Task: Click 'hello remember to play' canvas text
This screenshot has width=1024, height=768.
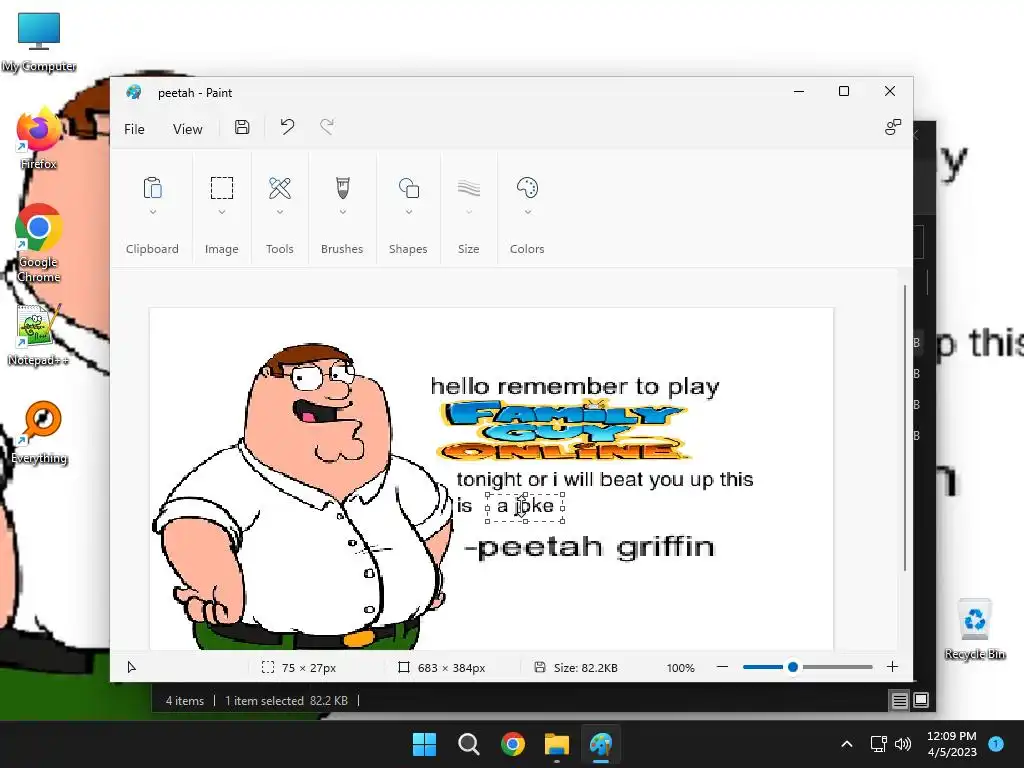Action: tap(575, 386)
